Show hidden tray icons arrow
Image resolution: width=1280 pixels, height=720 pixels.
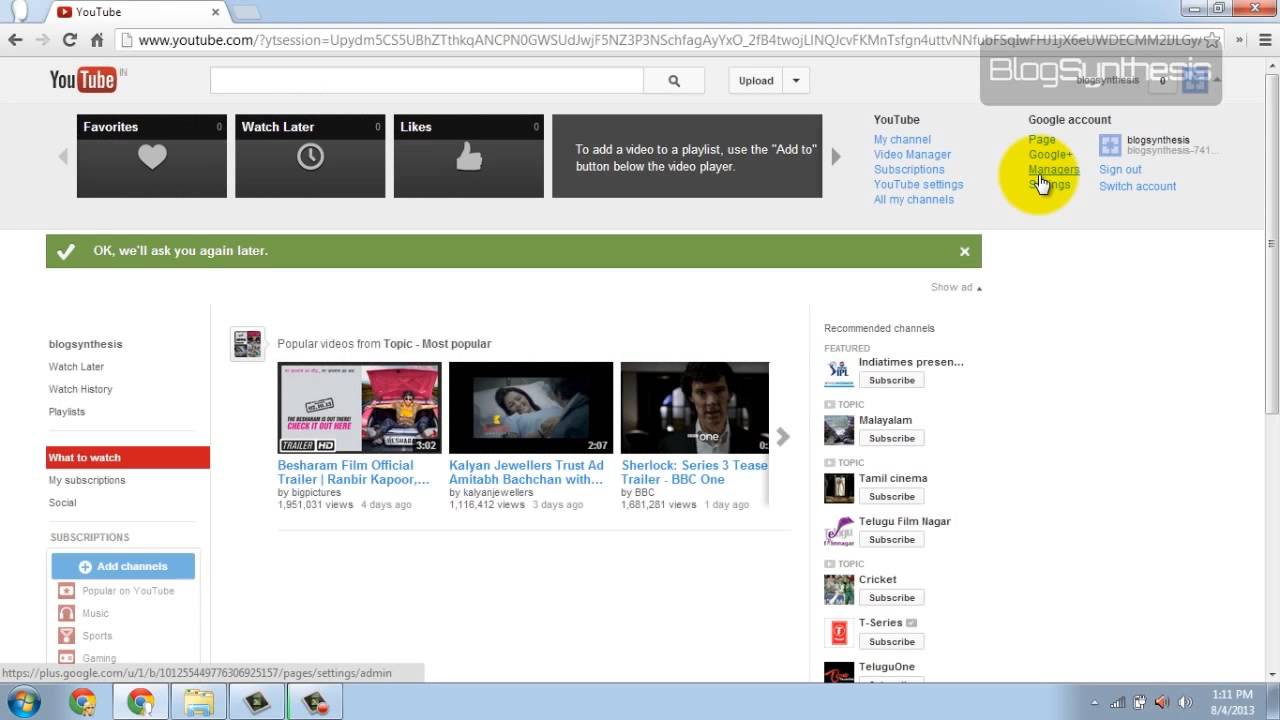[1095, 702]
